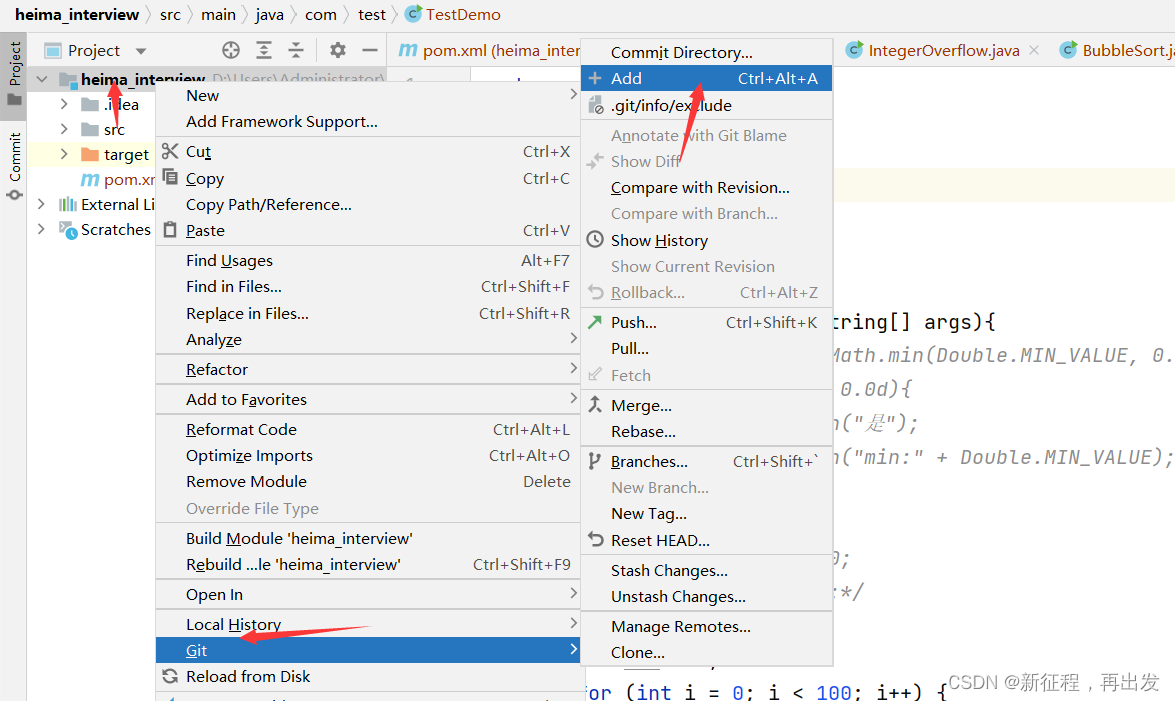Screen dimensions: 1175x701
Task: Select the pom.xml file in tree
Action: tap(118, 179)
